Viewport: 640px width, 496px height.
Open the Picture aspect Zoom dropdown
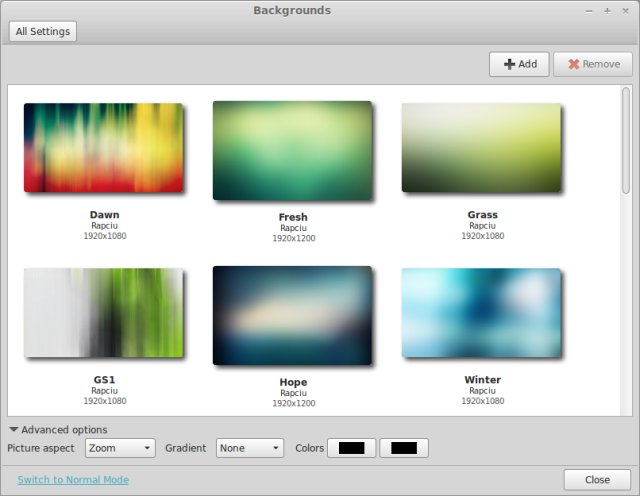tap(120, 449)
